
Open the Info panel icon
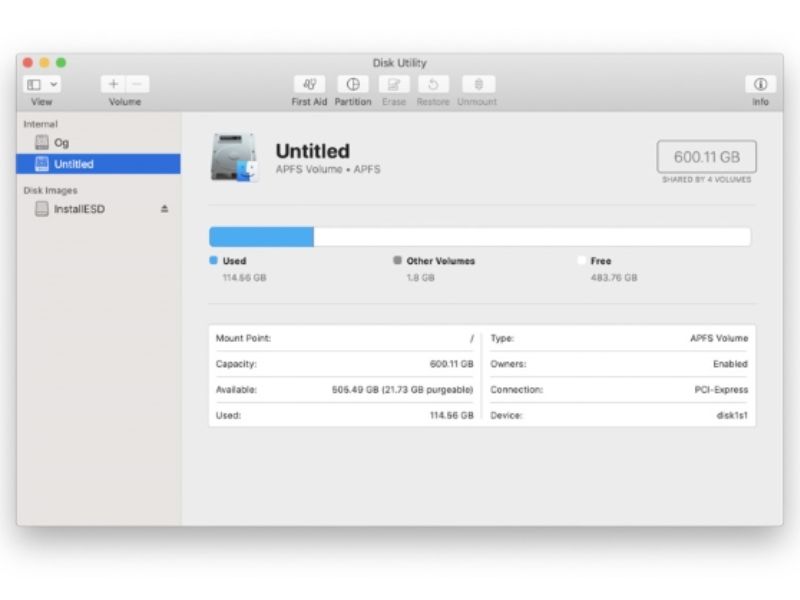760,84
